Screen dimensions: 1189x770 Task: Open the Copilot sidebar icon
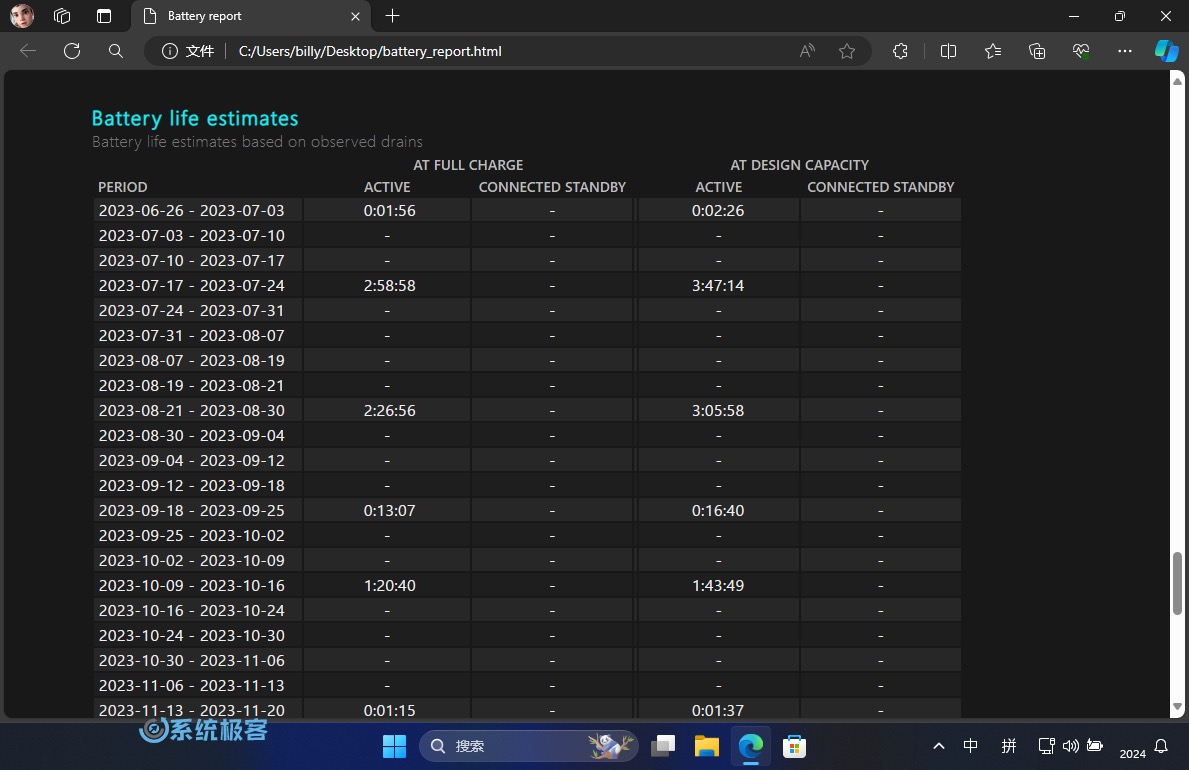click(x=1166, y=51)
